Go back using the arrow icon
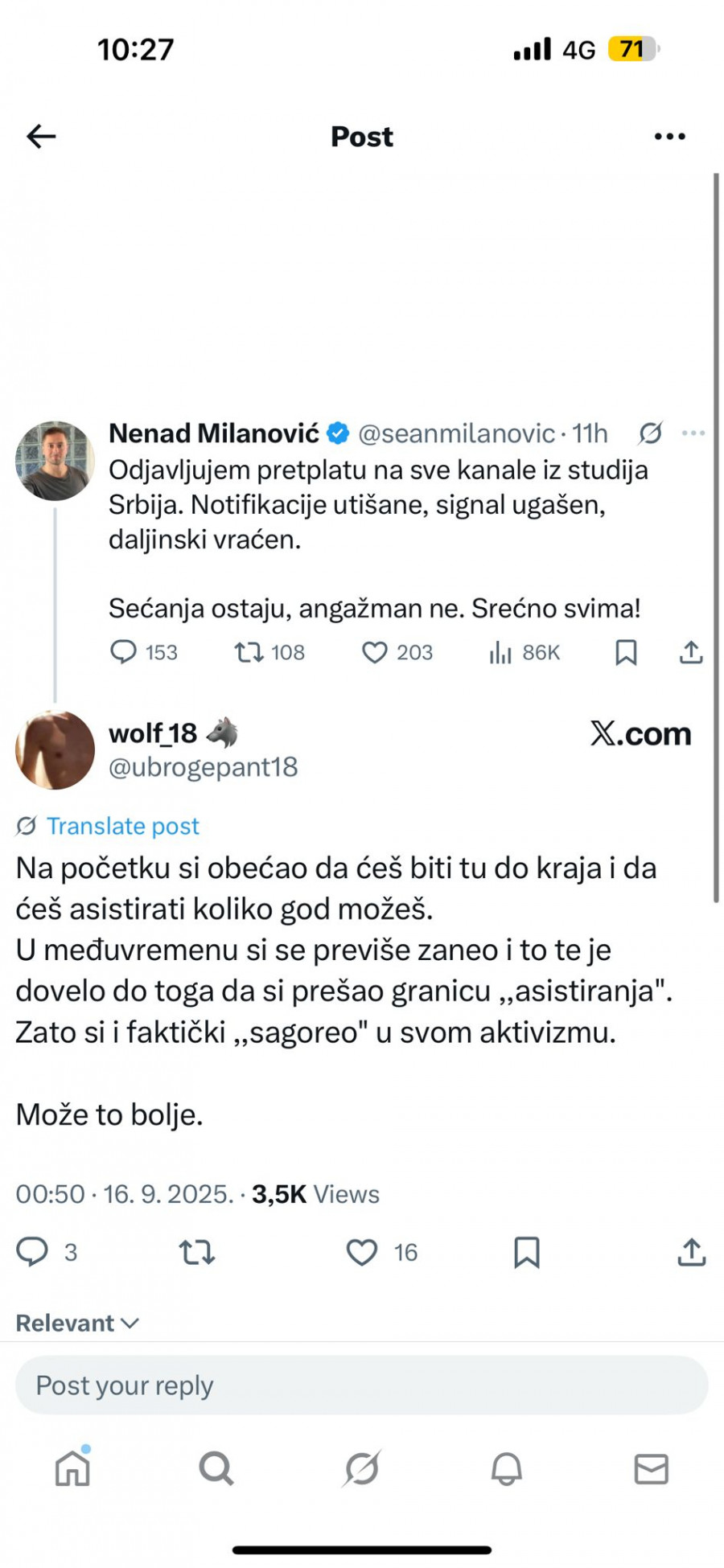Viewport: 724px width, 1568px height. tap(41, 137)
